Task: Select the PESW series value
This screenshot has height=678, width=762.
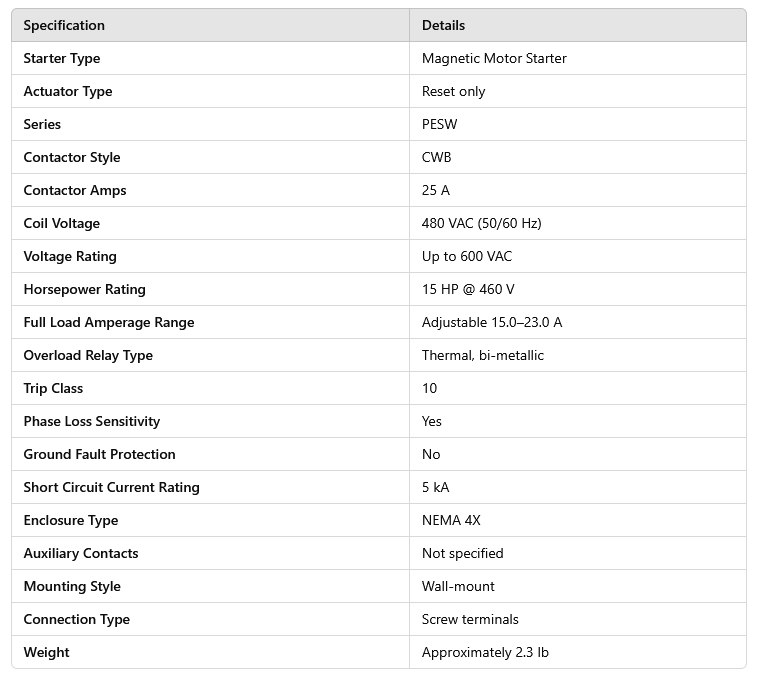Action: pos(439,124)
